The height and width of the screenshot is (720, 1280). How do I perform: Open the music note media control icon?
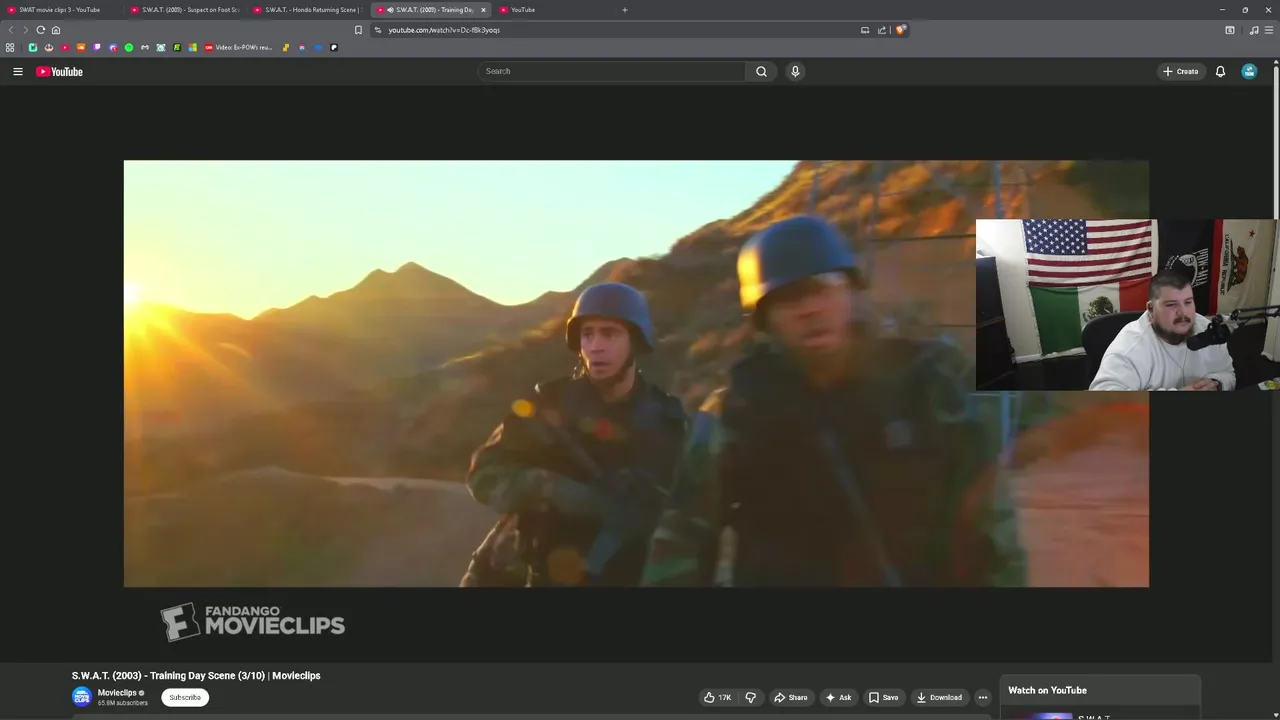[1254, 30]
